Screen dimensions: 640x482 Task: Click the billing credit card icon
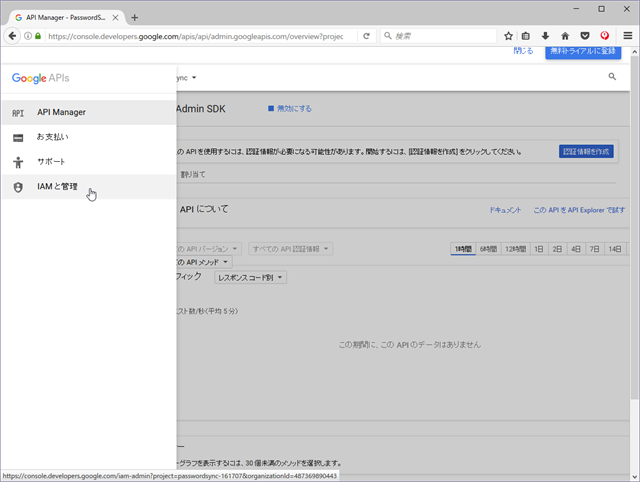point(18,138)
